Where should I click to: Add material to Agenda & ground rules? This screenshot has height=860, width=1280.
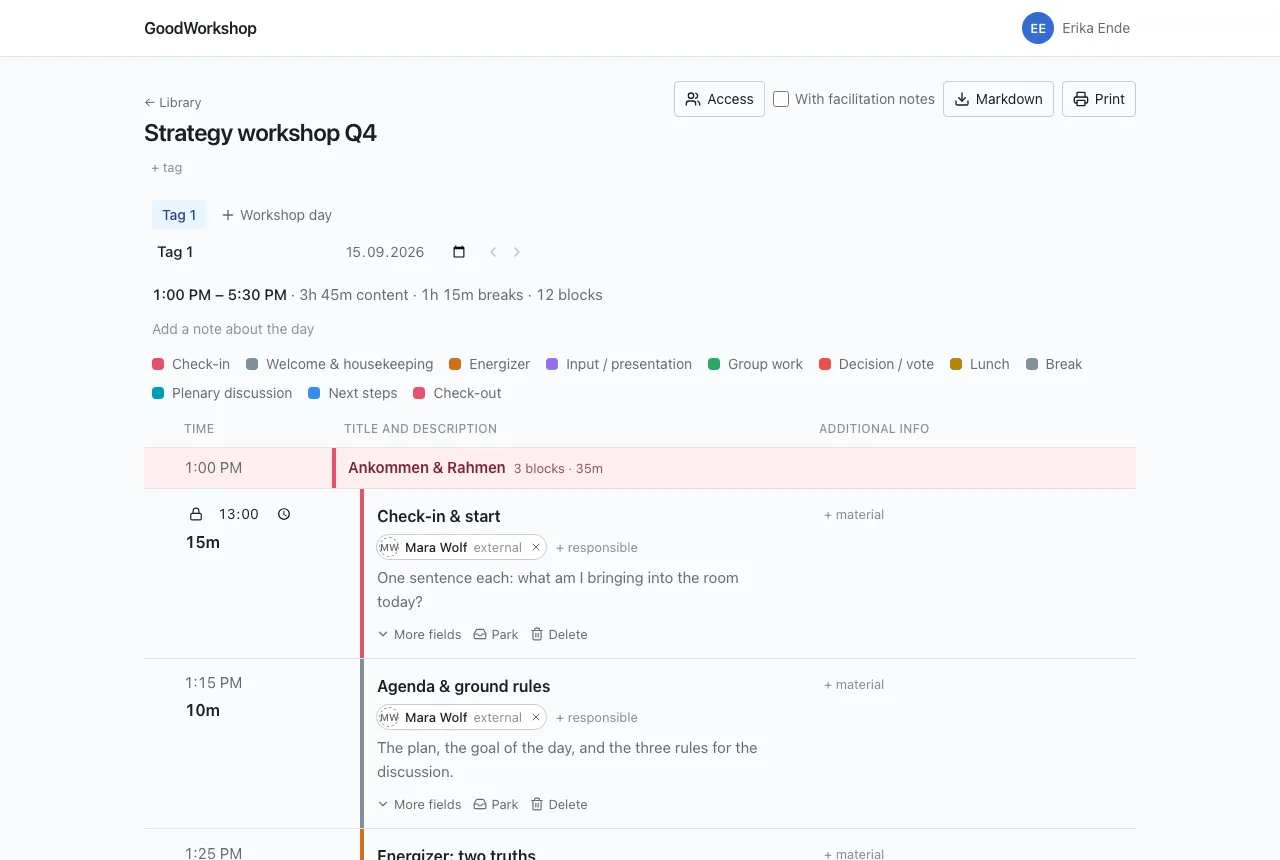pyautogui.click(x=854, y=685)
